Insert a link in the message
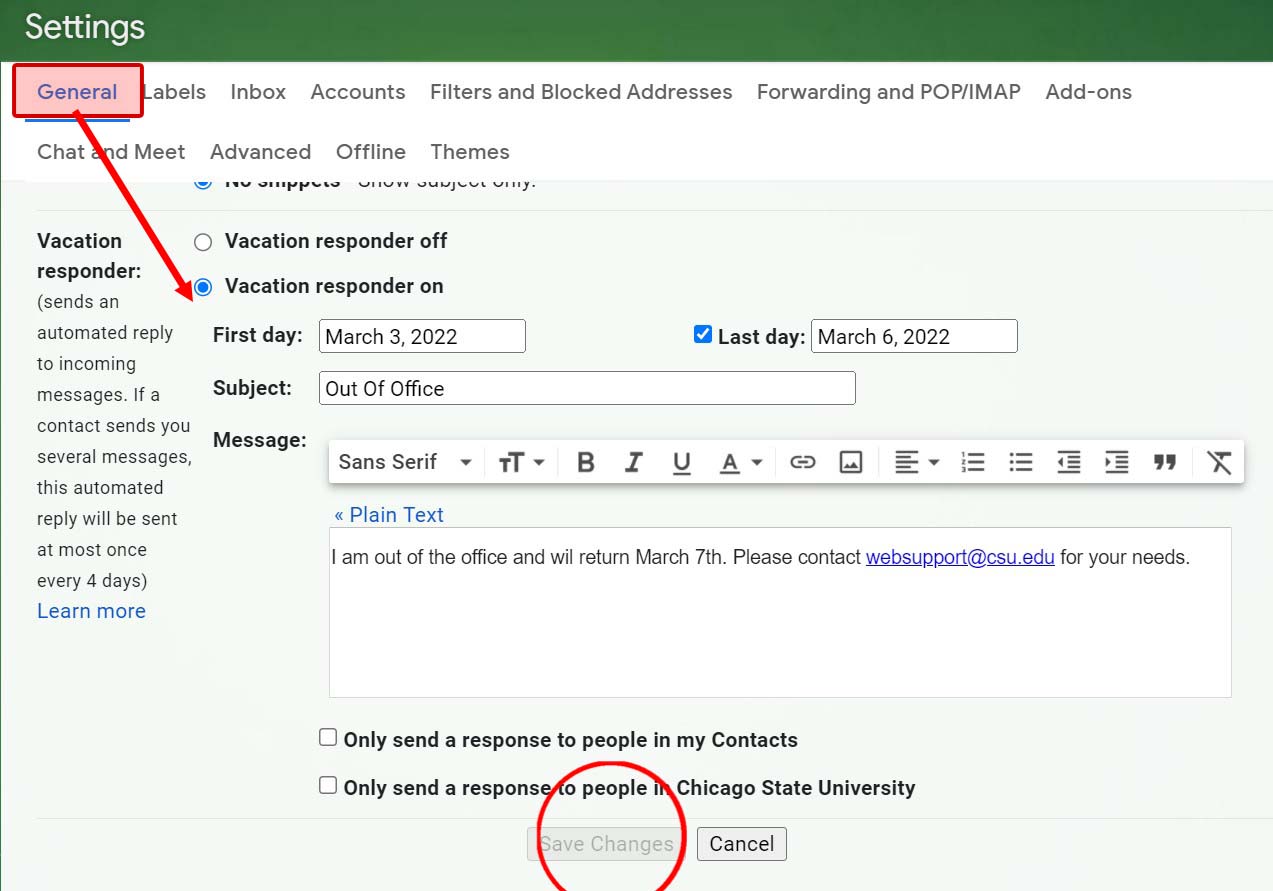This screenshot has width=1273, height=891. coord(802,462)
